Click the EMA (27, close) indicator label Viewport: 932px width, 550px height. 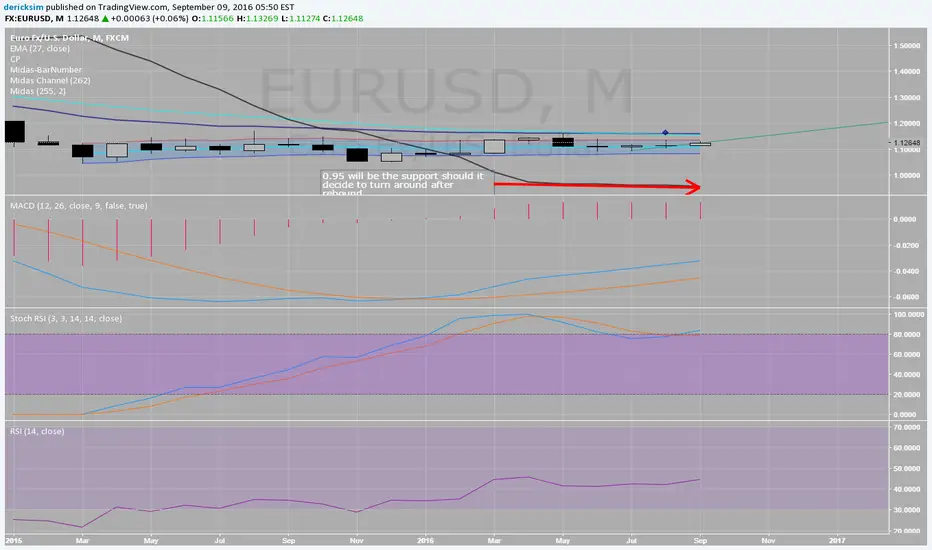(40, 49)
